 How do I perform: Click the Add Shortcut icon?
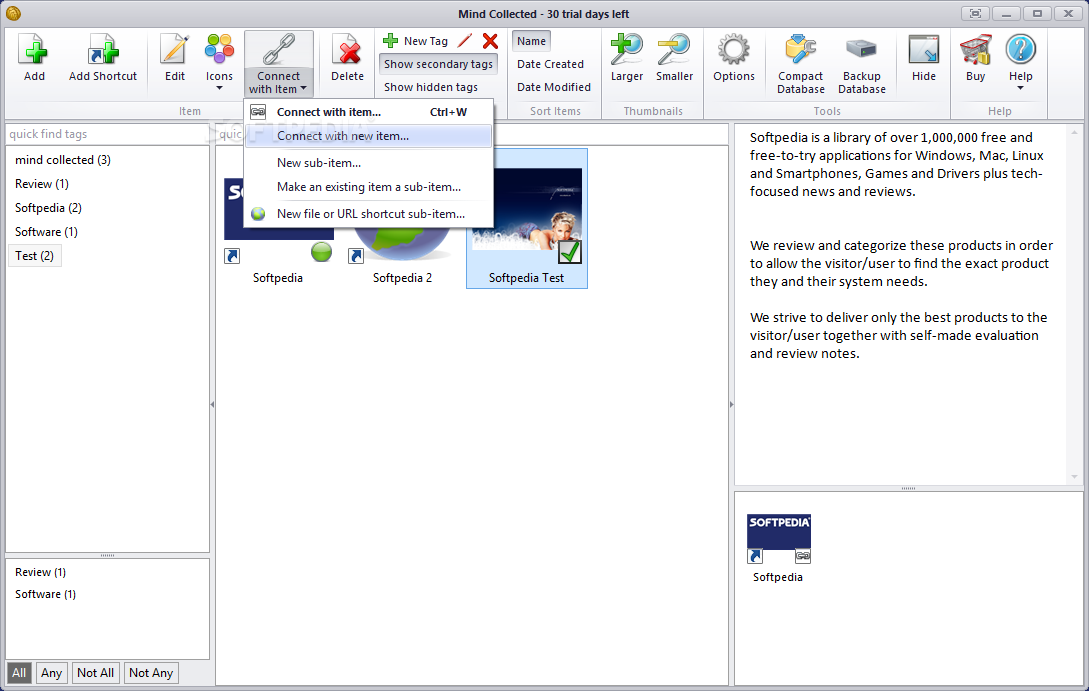[x=103, y=50]
